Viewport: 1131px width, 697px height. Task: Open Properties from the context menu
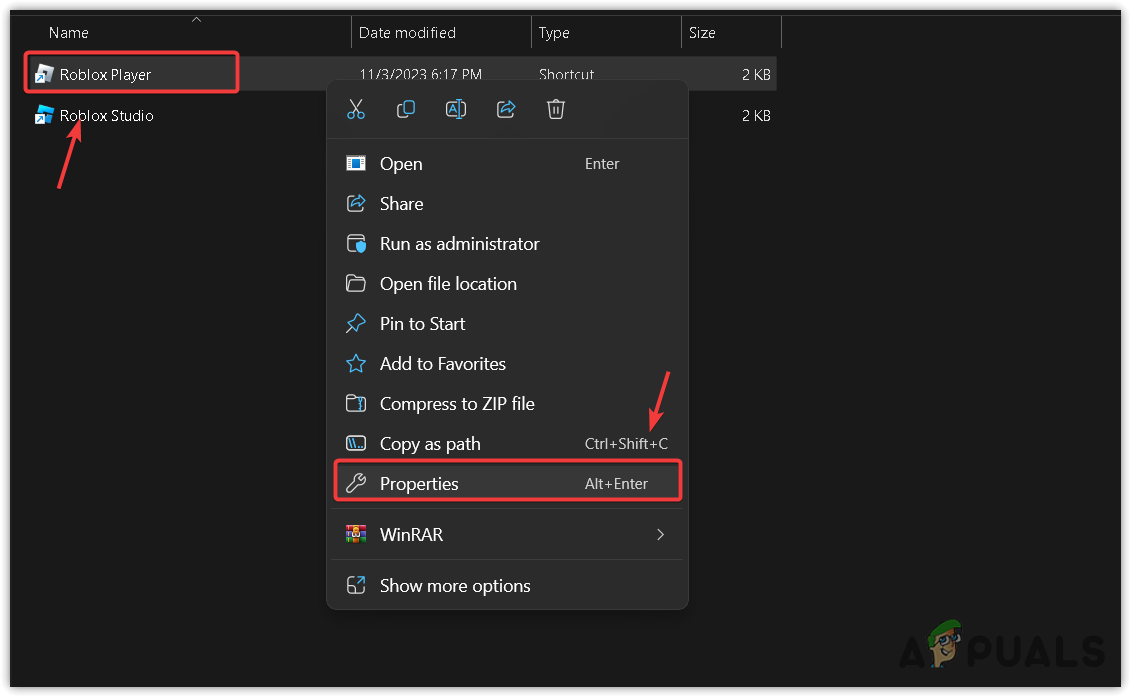click(x=507, y=483)
